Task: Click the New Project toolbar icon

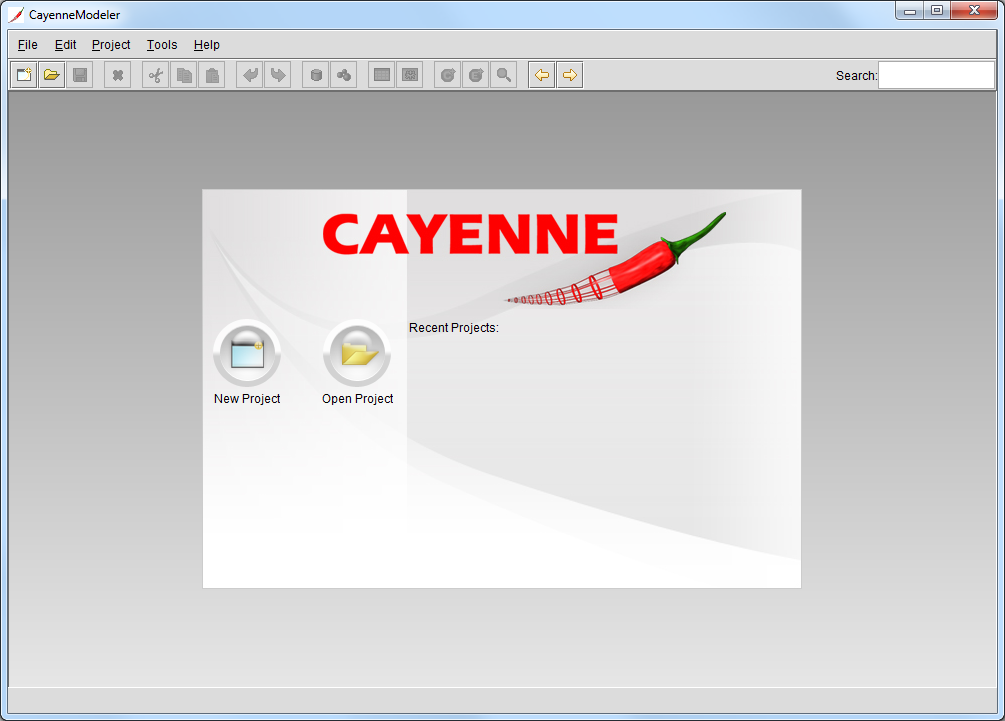Action: pyautogui.click(x=24, y=75)
